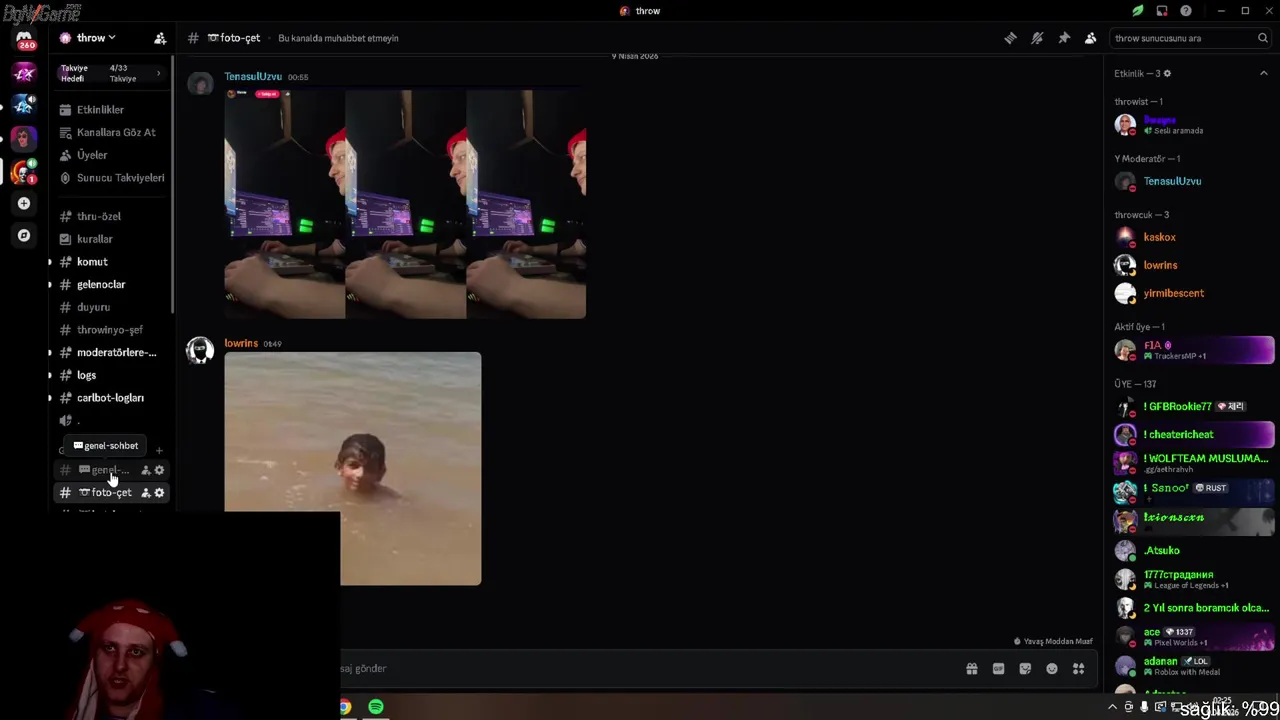Open Chrome from the taskbar
Image resolution: width=1280 pixels, height=720 pixels.
(344, 707)
